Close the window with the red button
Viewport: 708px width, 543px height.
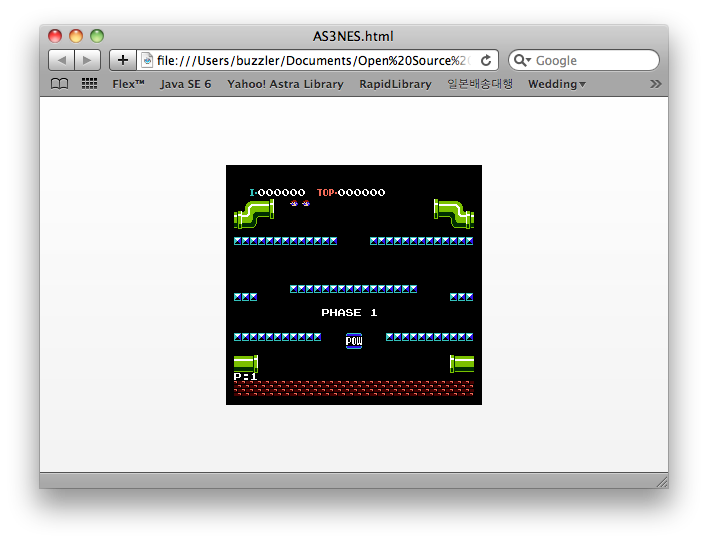click(55, 36)
